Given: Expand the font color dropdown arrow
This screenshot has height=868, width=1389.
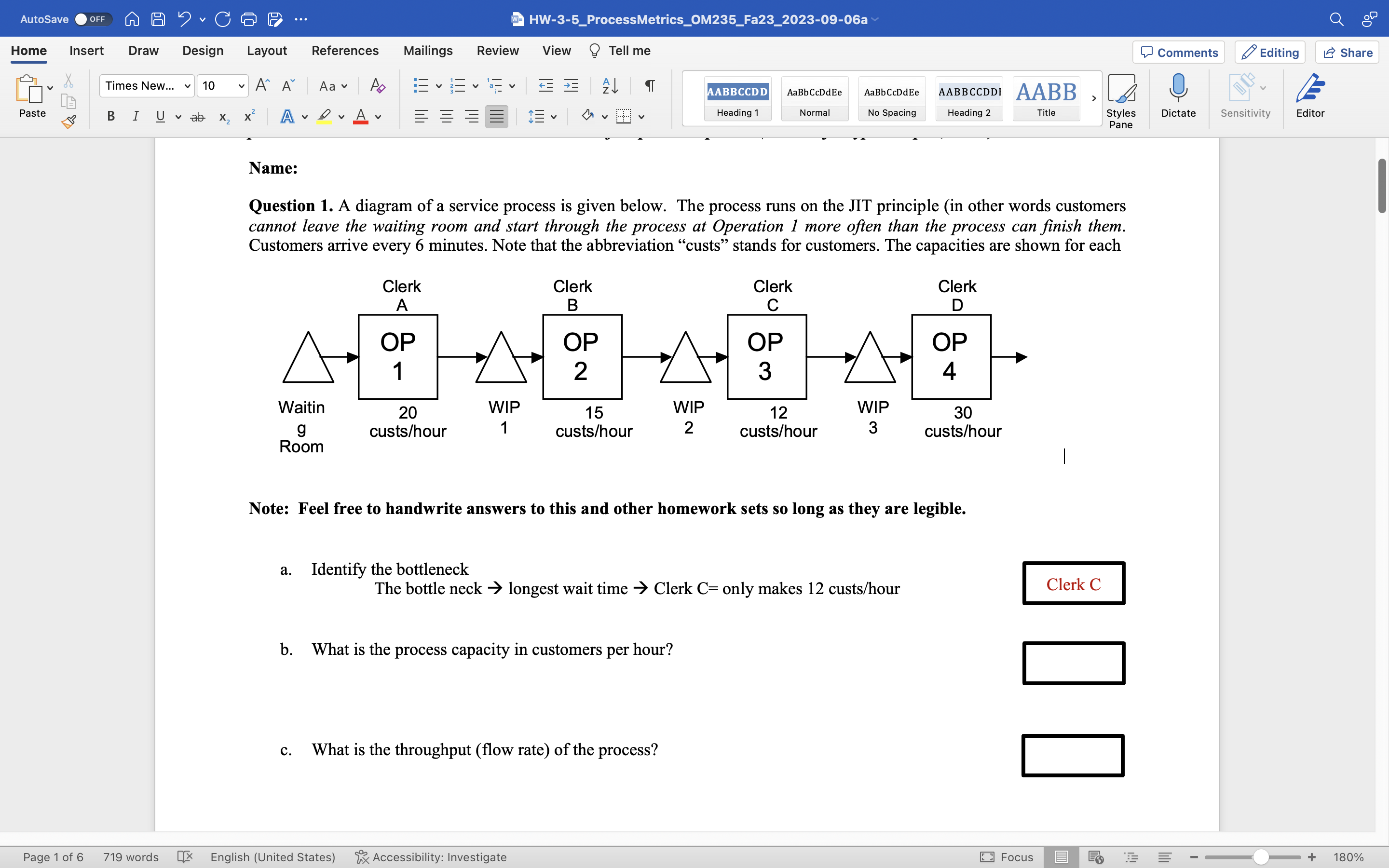Looking at the screenshot, I should click(x=378, y=117).
